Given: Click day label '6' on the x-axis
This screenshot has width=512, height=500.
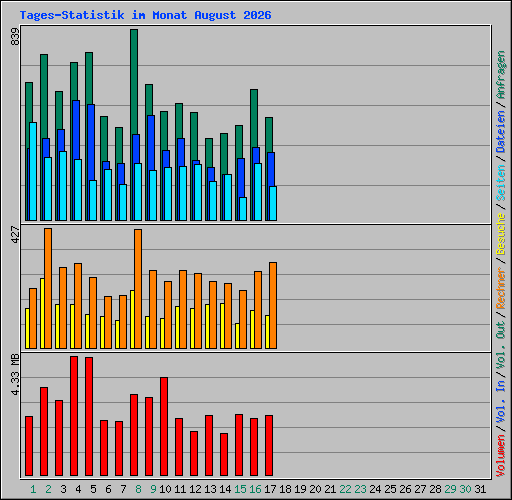Looking at the screenshot, I should [x=108, y=489].
